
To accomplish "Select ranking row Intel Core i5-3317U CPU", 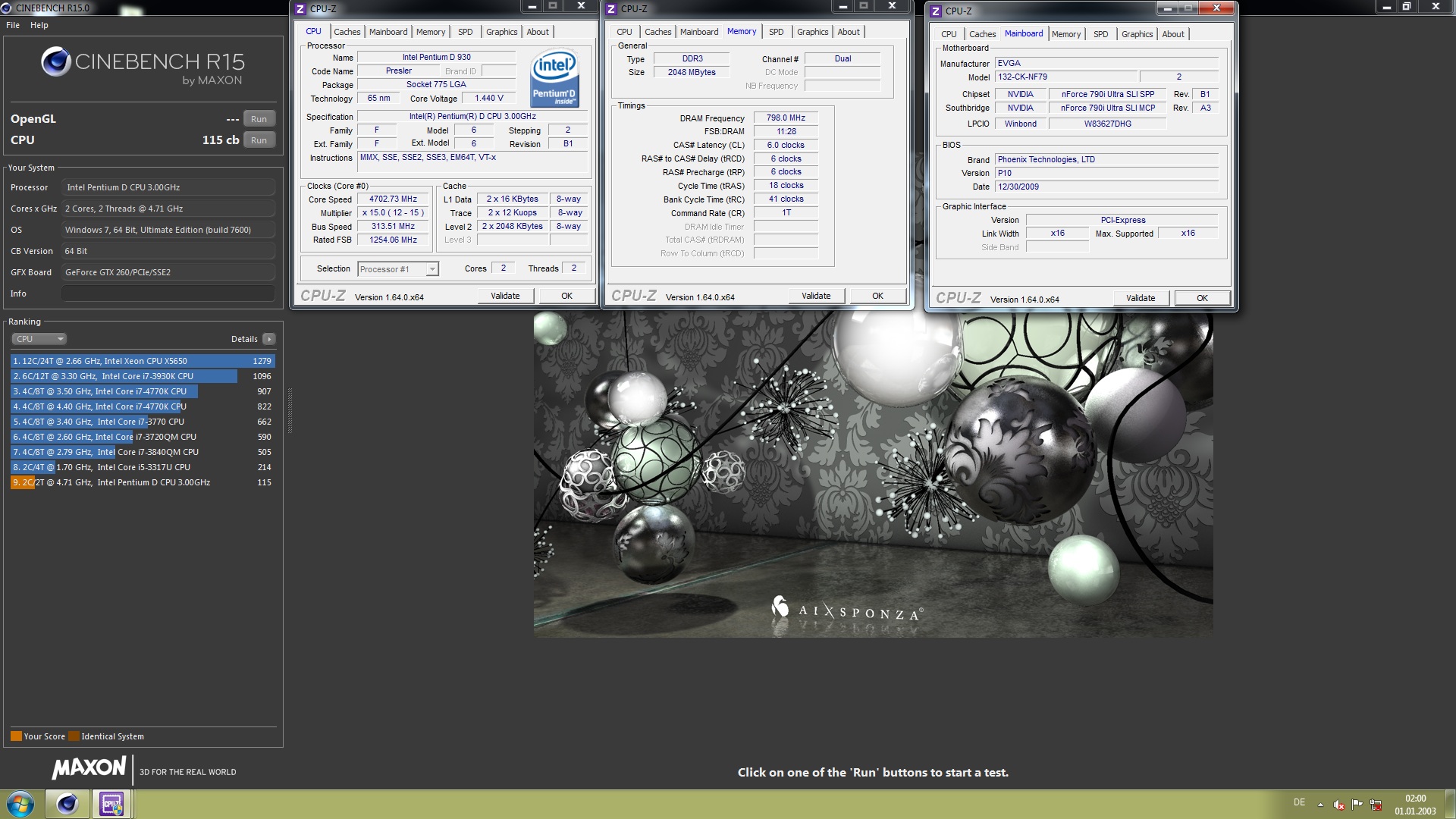I will point(143,467).
